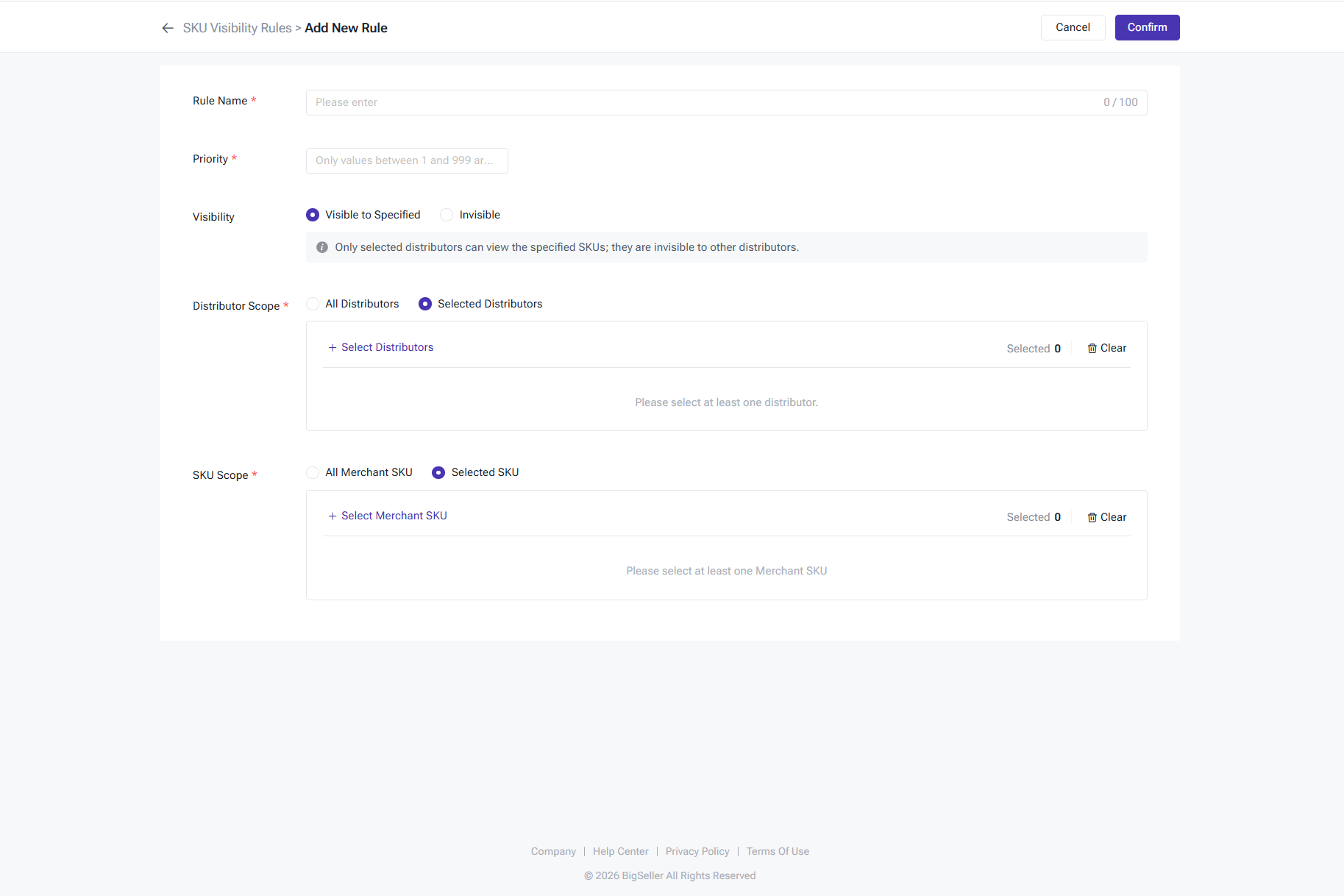Click the back arrow icon
The width and height of the screenshot is (1344, 896).
pos(168,28)
